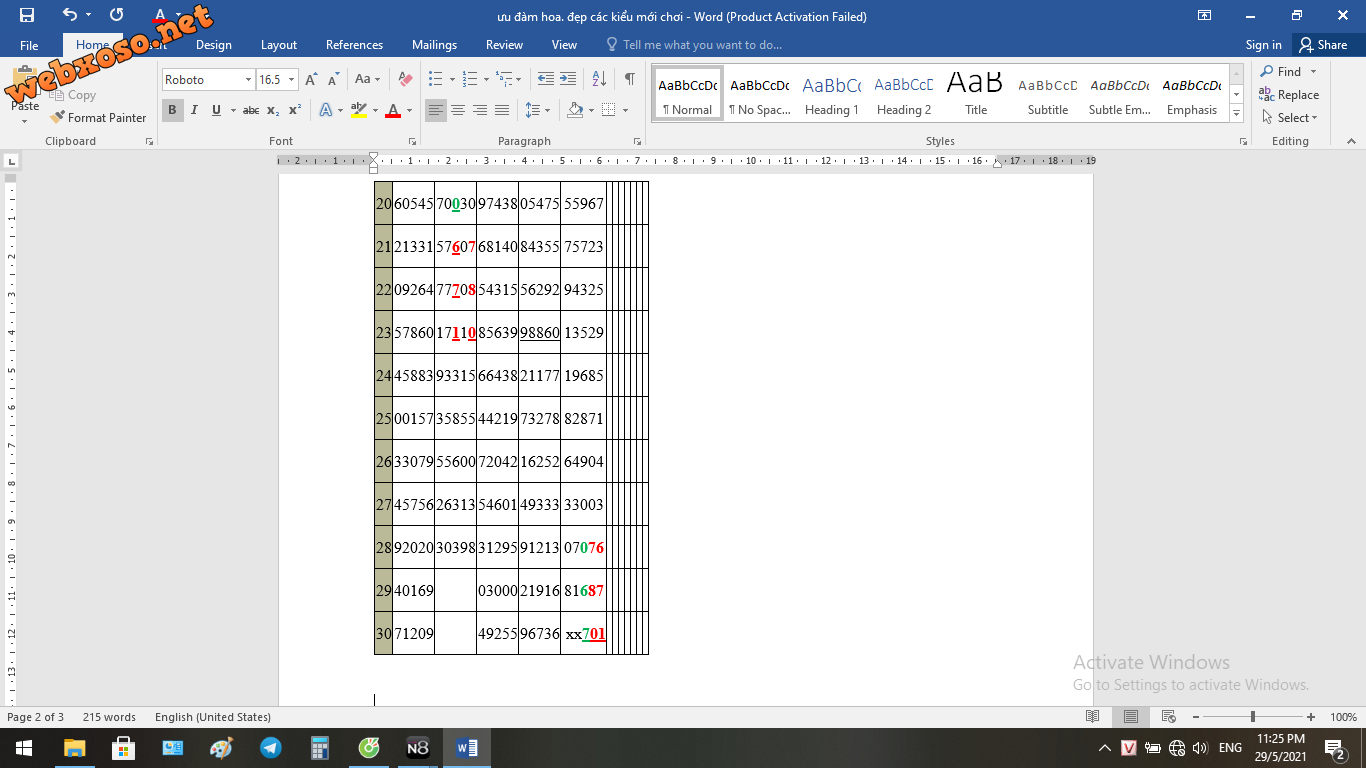Viewport: 1366px width, 768px height.
Task: Expand the Styles gallery with More arrow
Action: coord(1237,114)
